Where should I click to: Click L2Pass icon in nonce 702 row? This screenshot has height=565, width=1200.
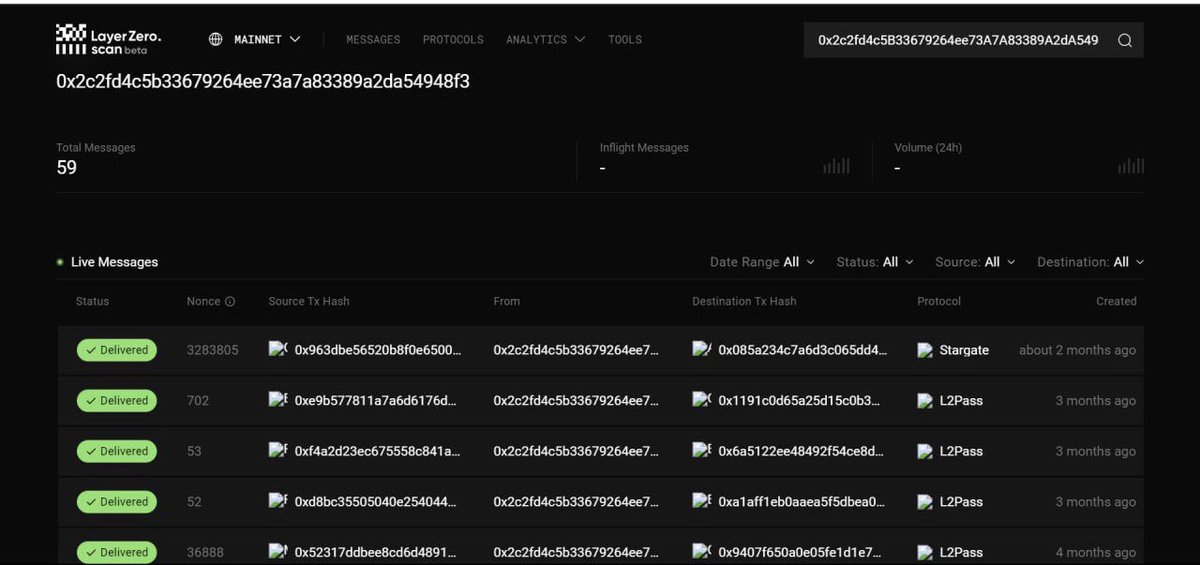pos(925,401)
